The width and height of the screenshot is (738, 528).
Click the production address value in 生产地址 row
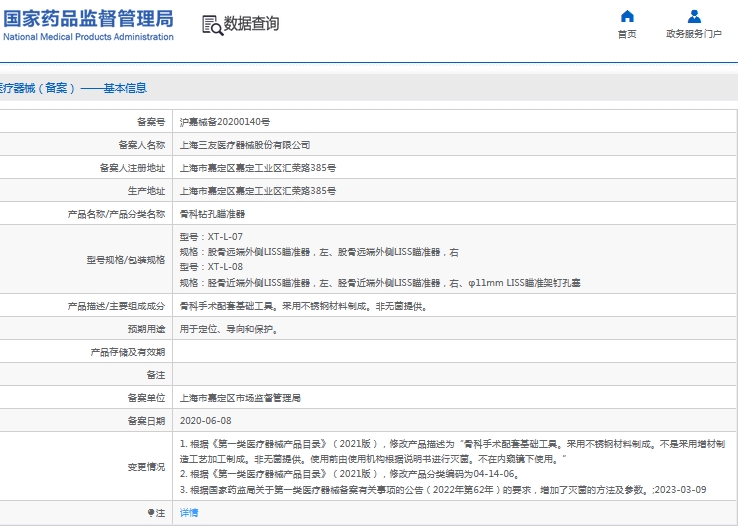point(257,191)
